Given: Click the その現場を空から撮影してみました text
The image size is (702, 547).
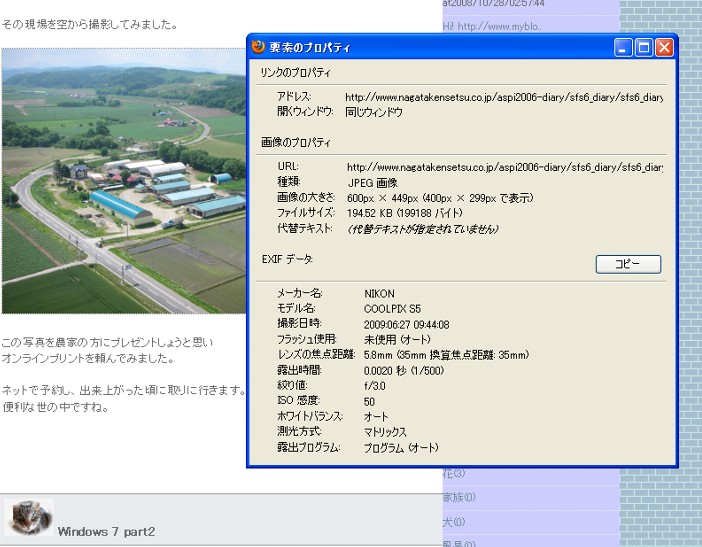Looking at the screenshot, I should [x=89, y=24].
